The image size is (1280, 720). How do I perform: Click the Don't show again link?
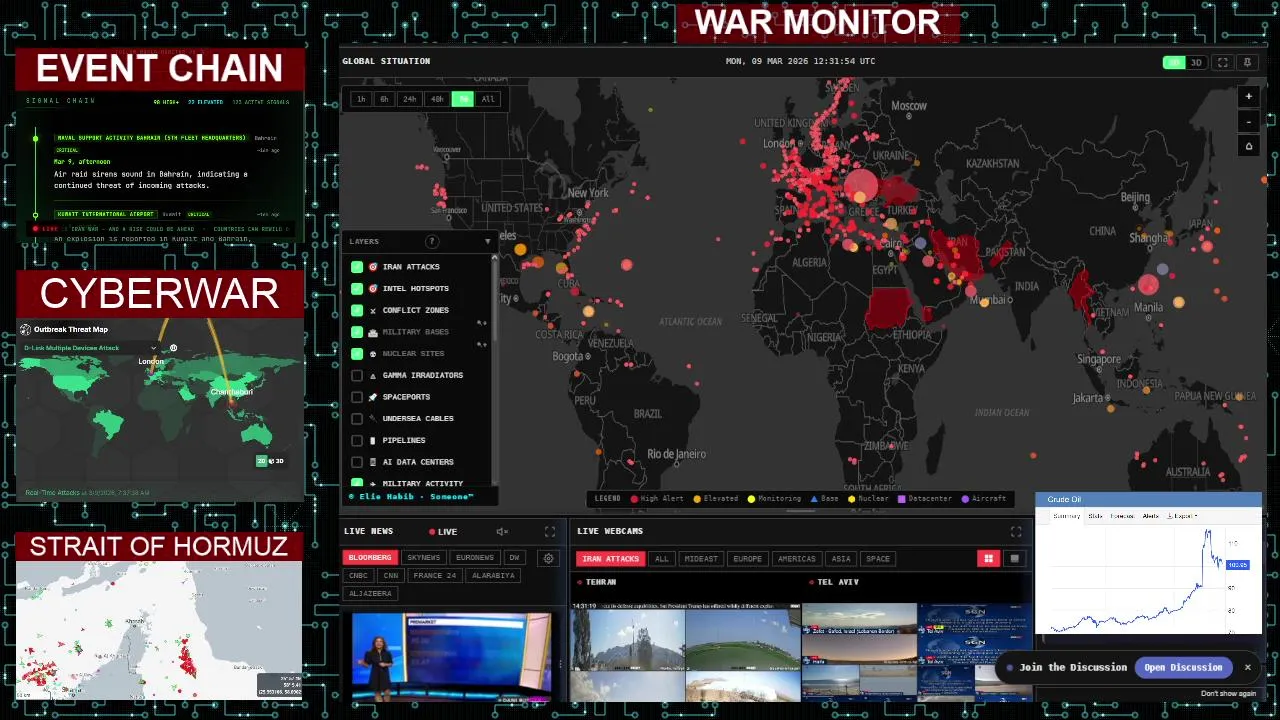click(x=1228, y=693)
